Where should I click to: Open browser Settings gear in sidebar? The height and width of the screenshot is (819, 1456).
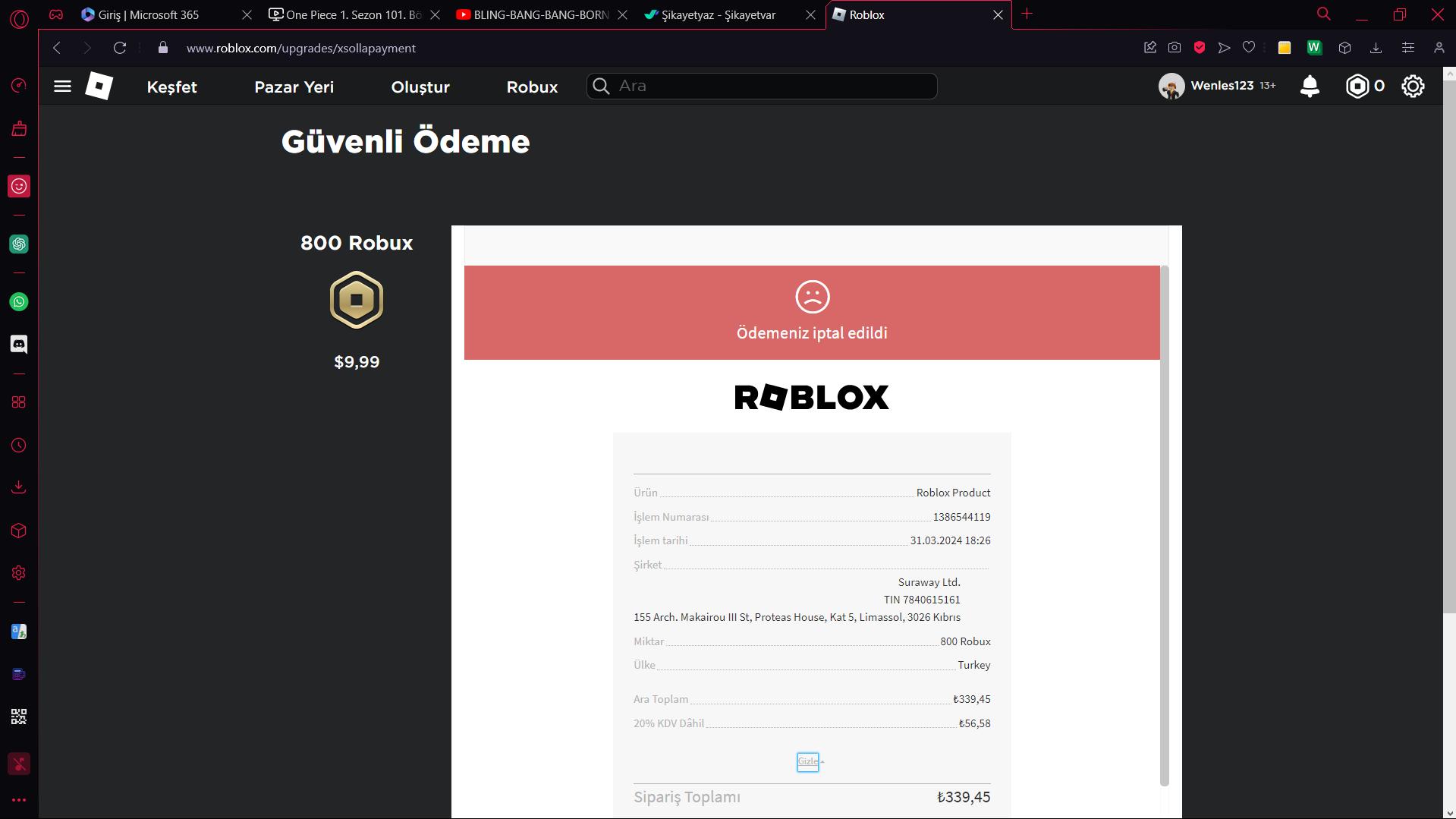[19, 573]
